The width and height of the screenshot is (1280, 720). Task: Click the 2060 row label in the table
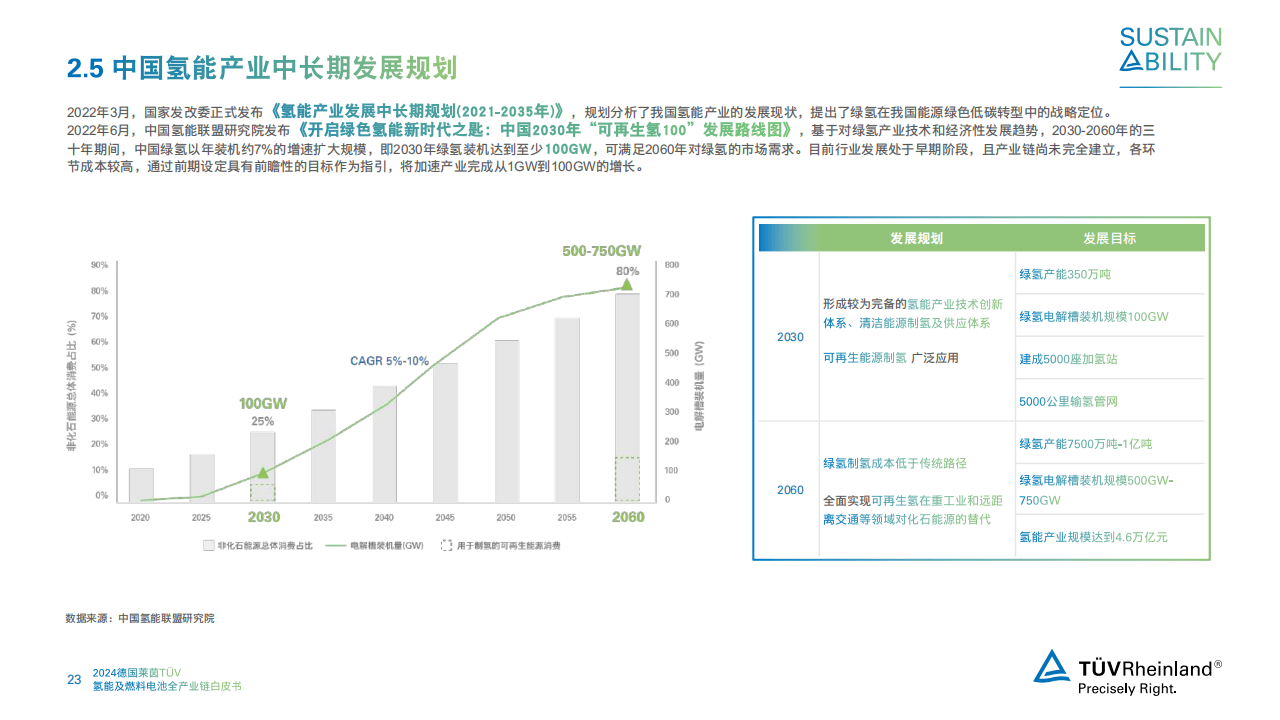(790, 490)
